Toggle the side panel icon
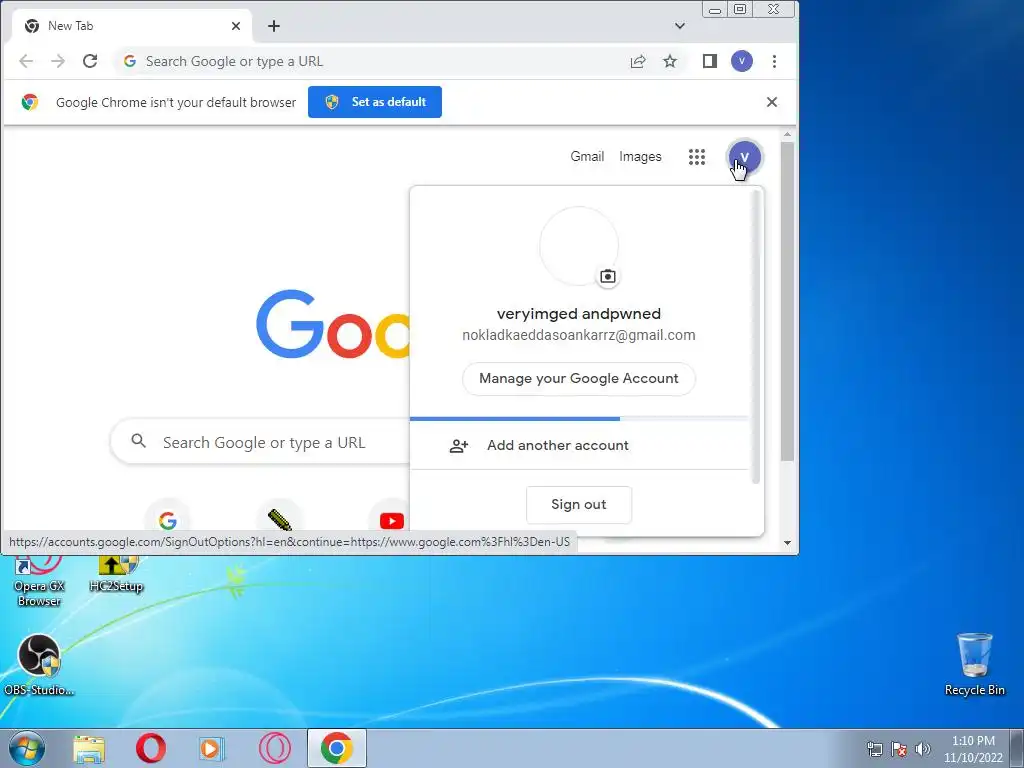The width and height of the screenshot is (1024, 768). coord(710,61)
